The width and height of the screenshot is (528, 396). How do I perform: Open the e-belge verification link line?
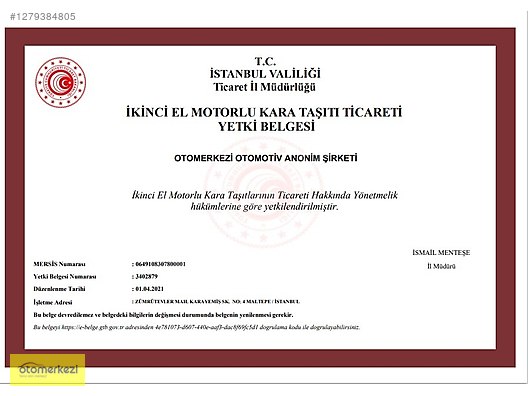coord(196,327)
